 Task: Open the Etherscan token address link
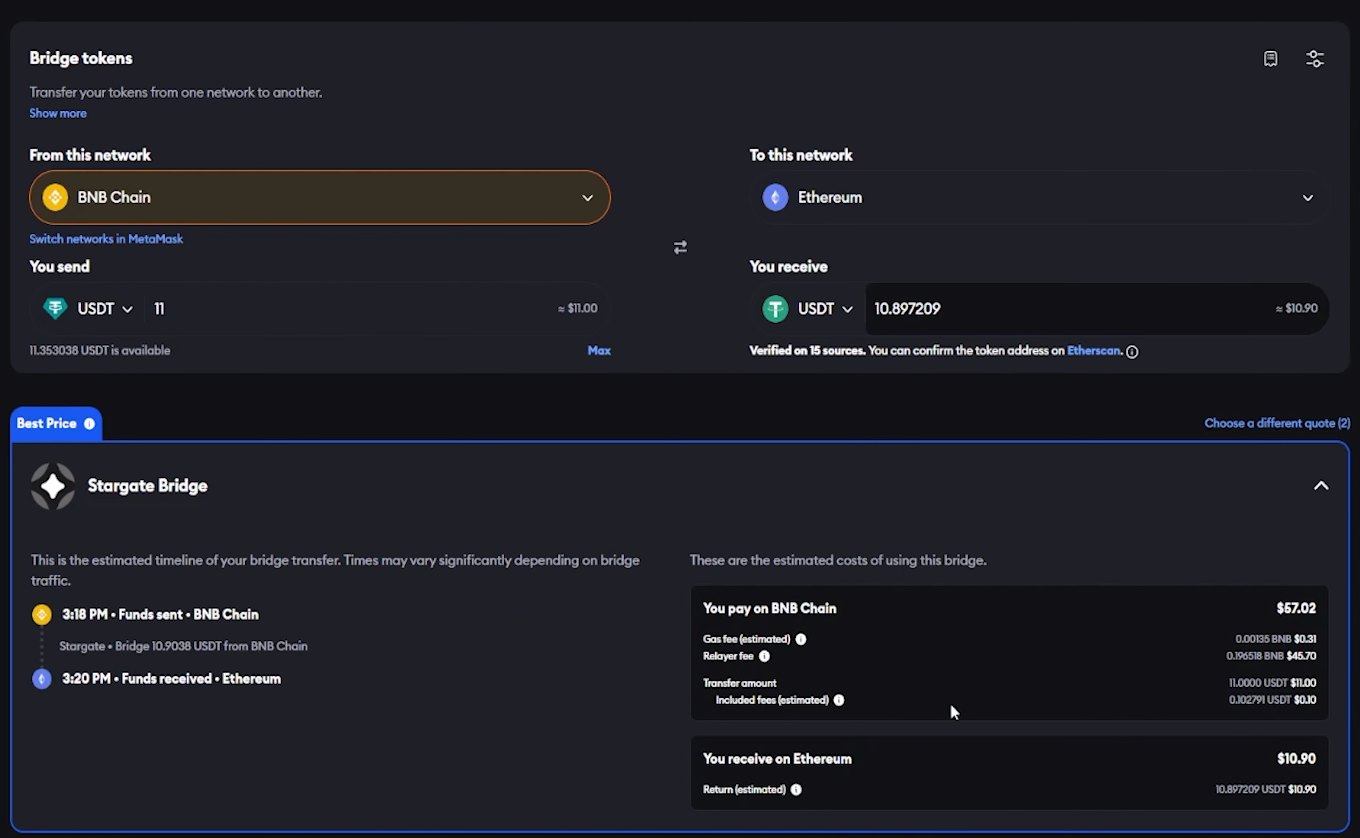[1092, 351]
